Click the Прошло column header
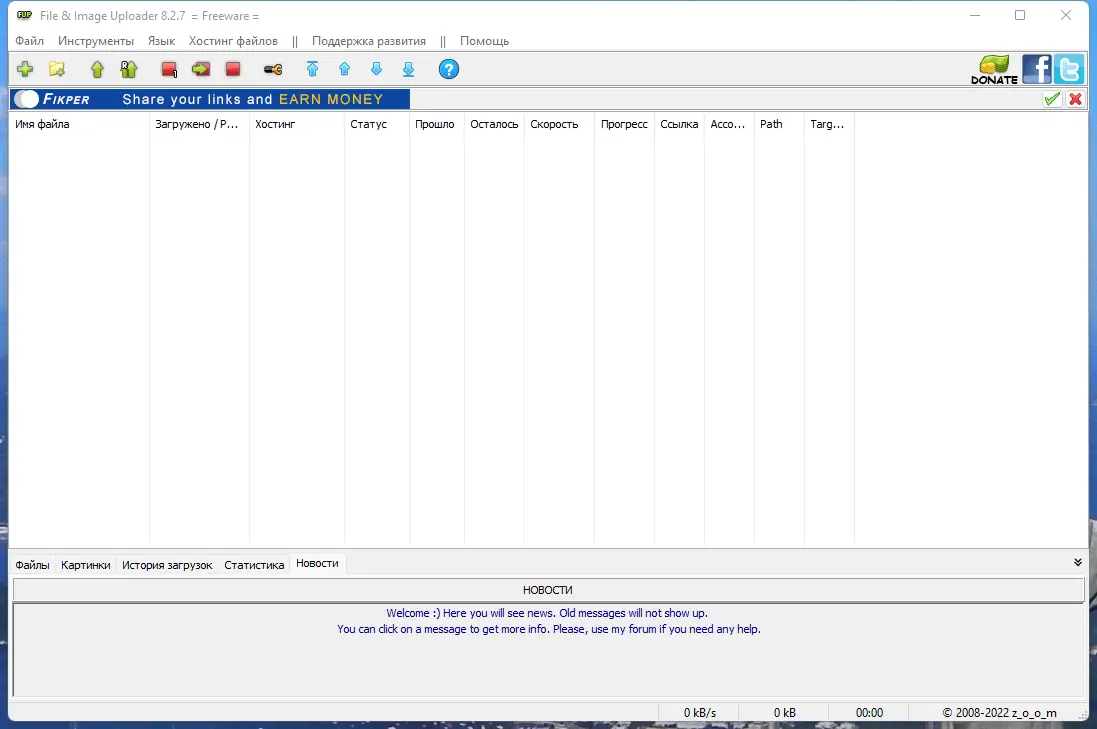Viewport: 1097px width, 729px height. [437, 124]
